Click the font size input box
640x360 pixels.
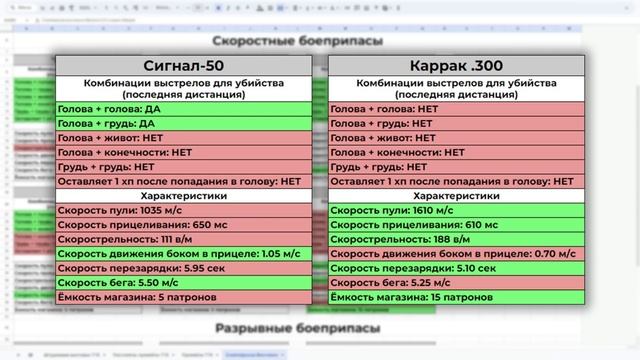point(198,8)
